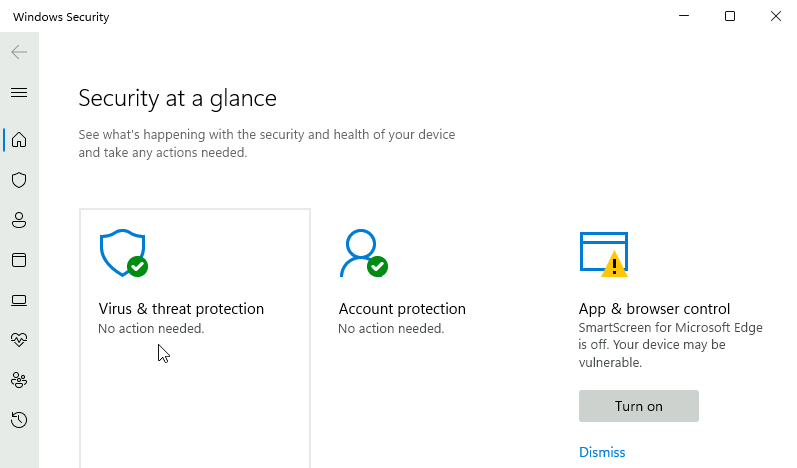This screenshot has width=797, height=468.
Task: Open Device performance & health heart icon
Action: point(19,340)
